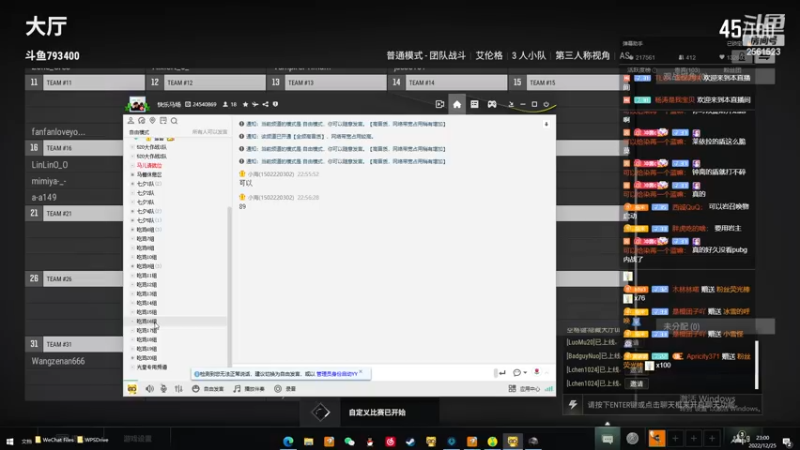The width and height of the screenshot is (800, 450).
Task: Click the 录音 record button
Action: (x=285, y=389)
